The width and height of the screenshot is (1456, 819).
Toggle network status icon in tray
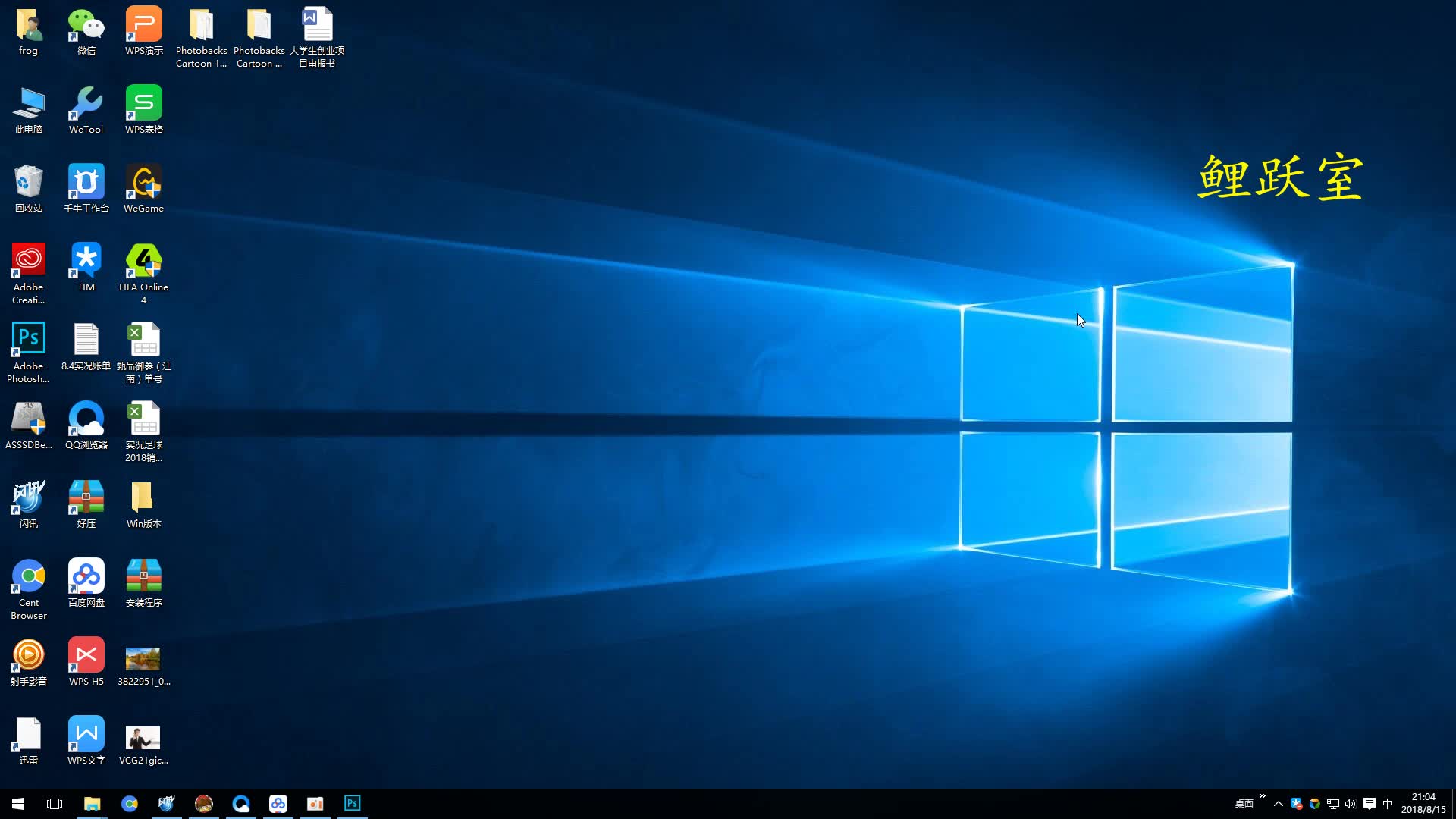pos(1332,803)
